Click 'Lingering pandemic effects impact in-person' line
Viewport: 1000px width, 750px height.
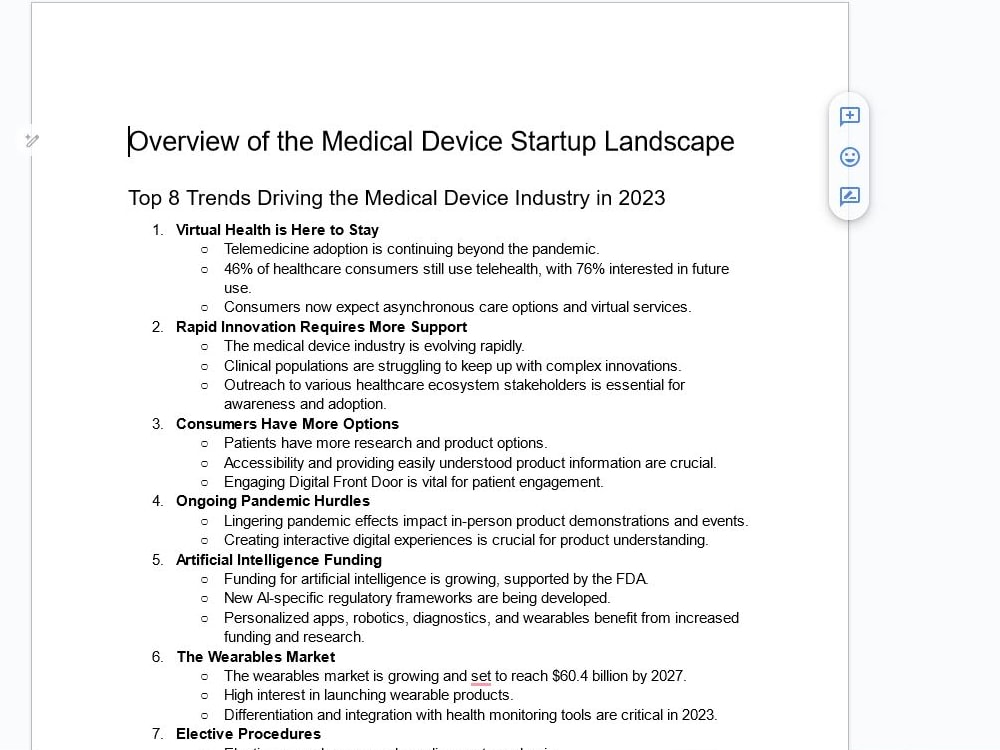coord(486,520)
